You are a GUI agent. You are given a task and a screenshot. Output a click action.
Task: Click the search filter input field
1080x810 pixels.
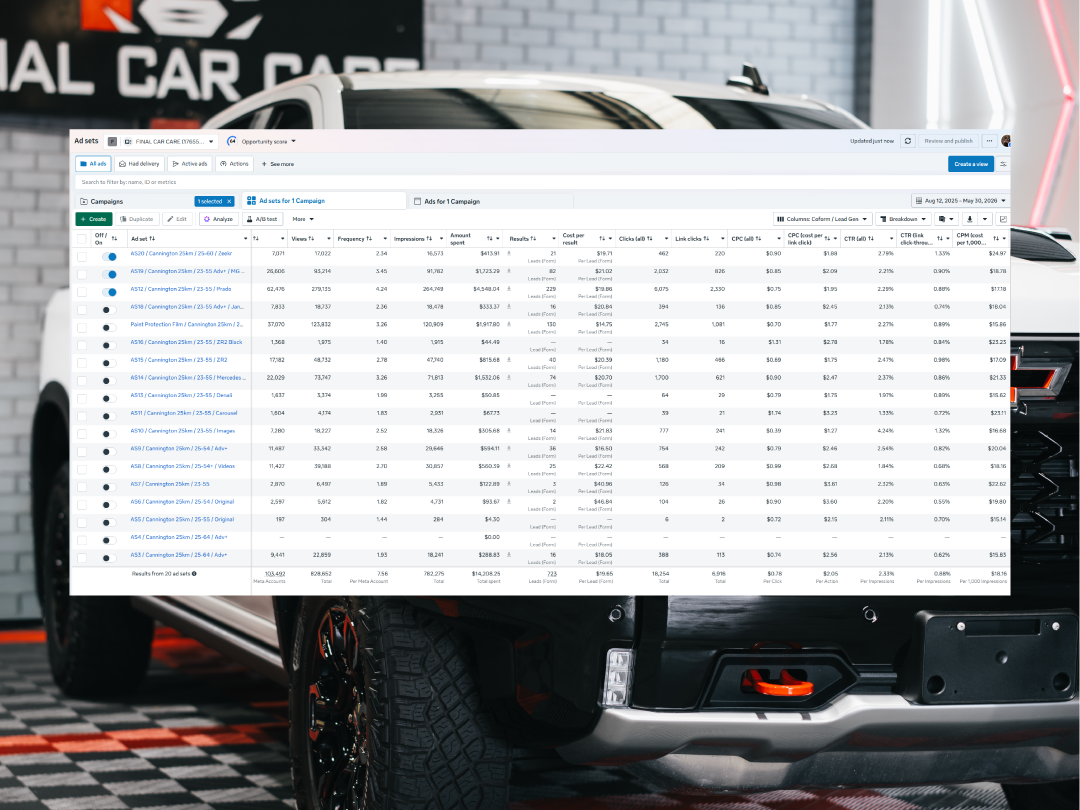542,182
